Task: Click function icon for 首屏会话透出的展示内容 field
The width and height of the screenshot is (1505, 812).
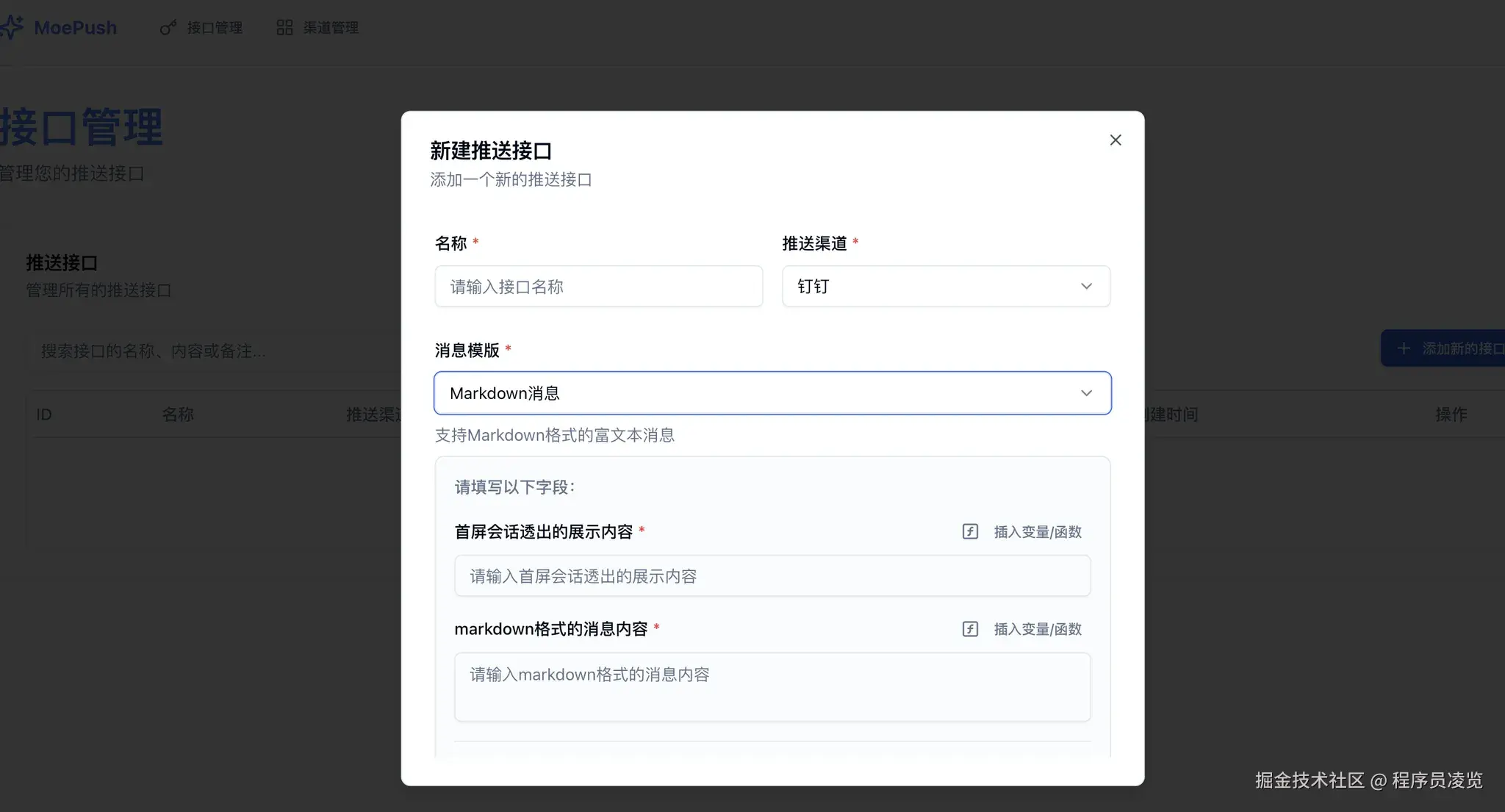Action: click(x=970, y=531)
